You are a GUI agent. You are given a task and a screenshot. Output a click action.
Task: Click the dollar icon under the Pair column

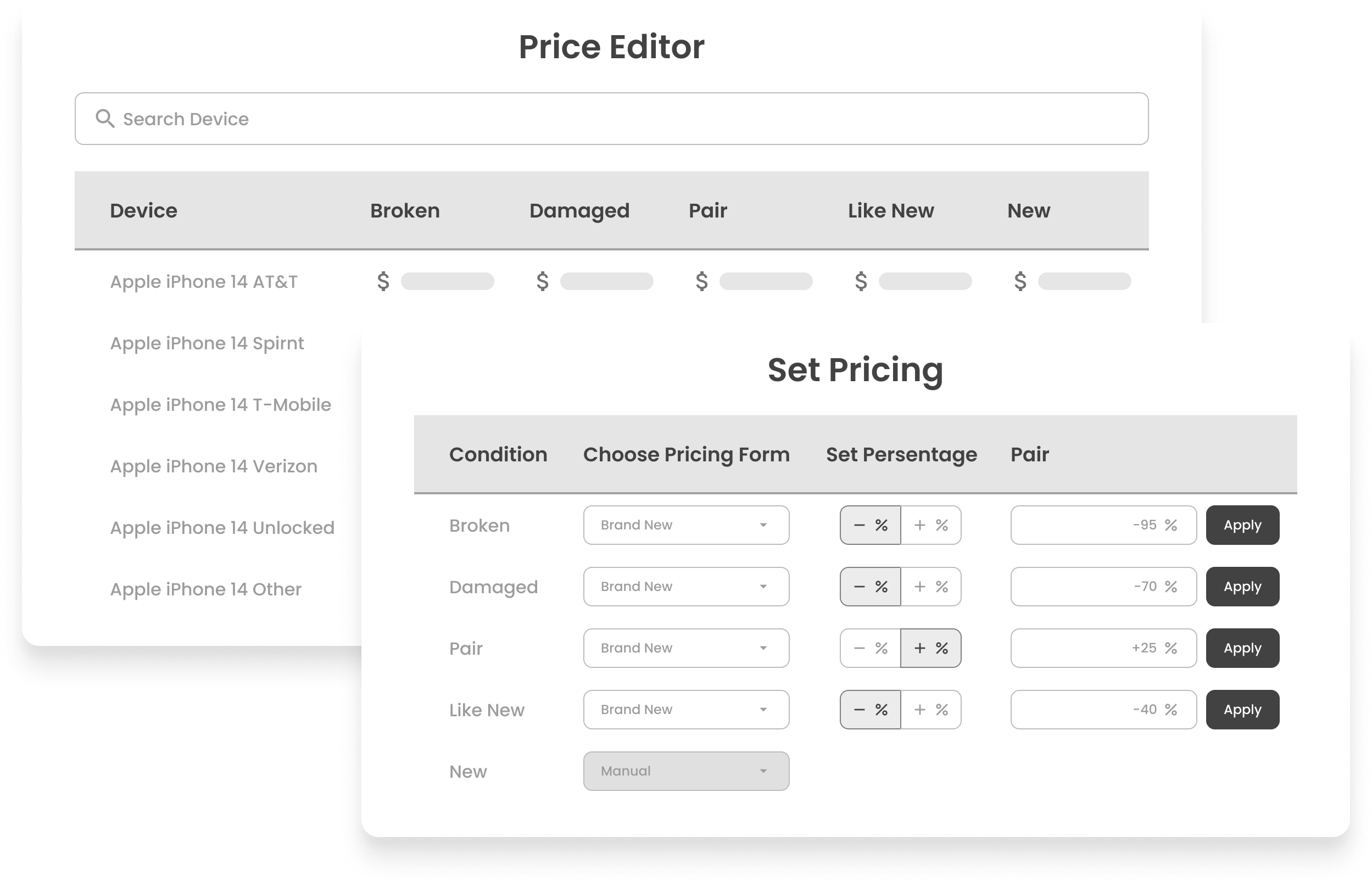point(701,281)
